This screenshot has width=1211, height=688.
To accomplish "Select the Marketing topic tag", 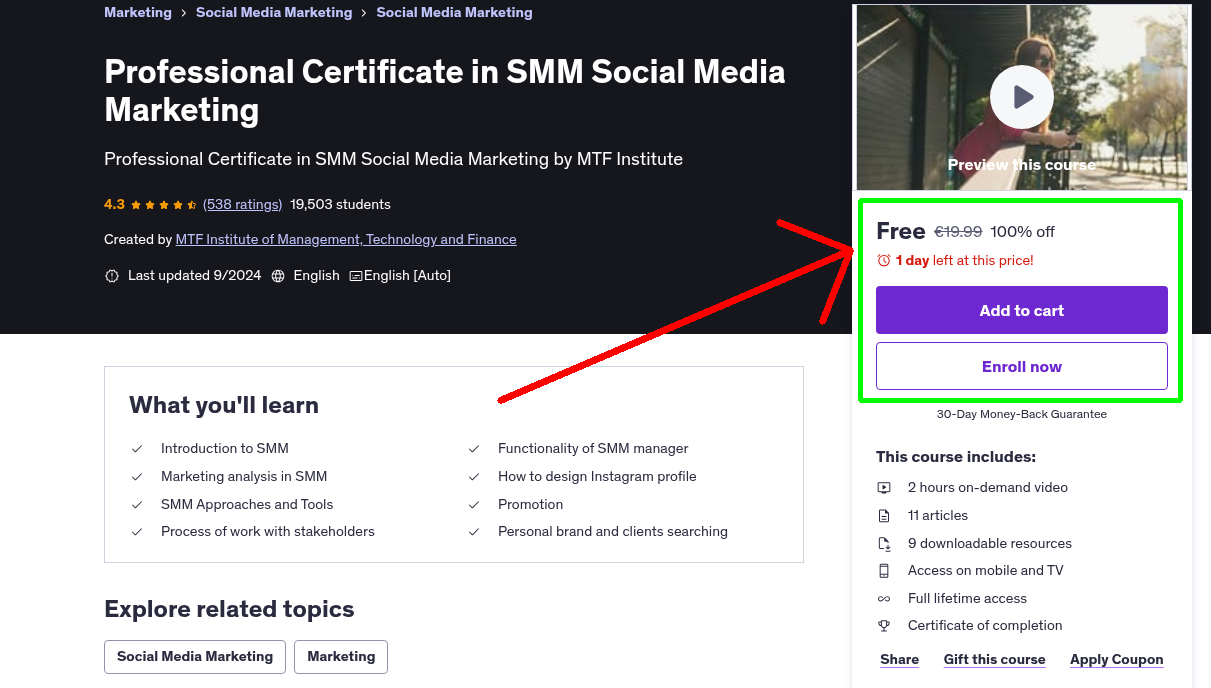I will coord(341,657).
